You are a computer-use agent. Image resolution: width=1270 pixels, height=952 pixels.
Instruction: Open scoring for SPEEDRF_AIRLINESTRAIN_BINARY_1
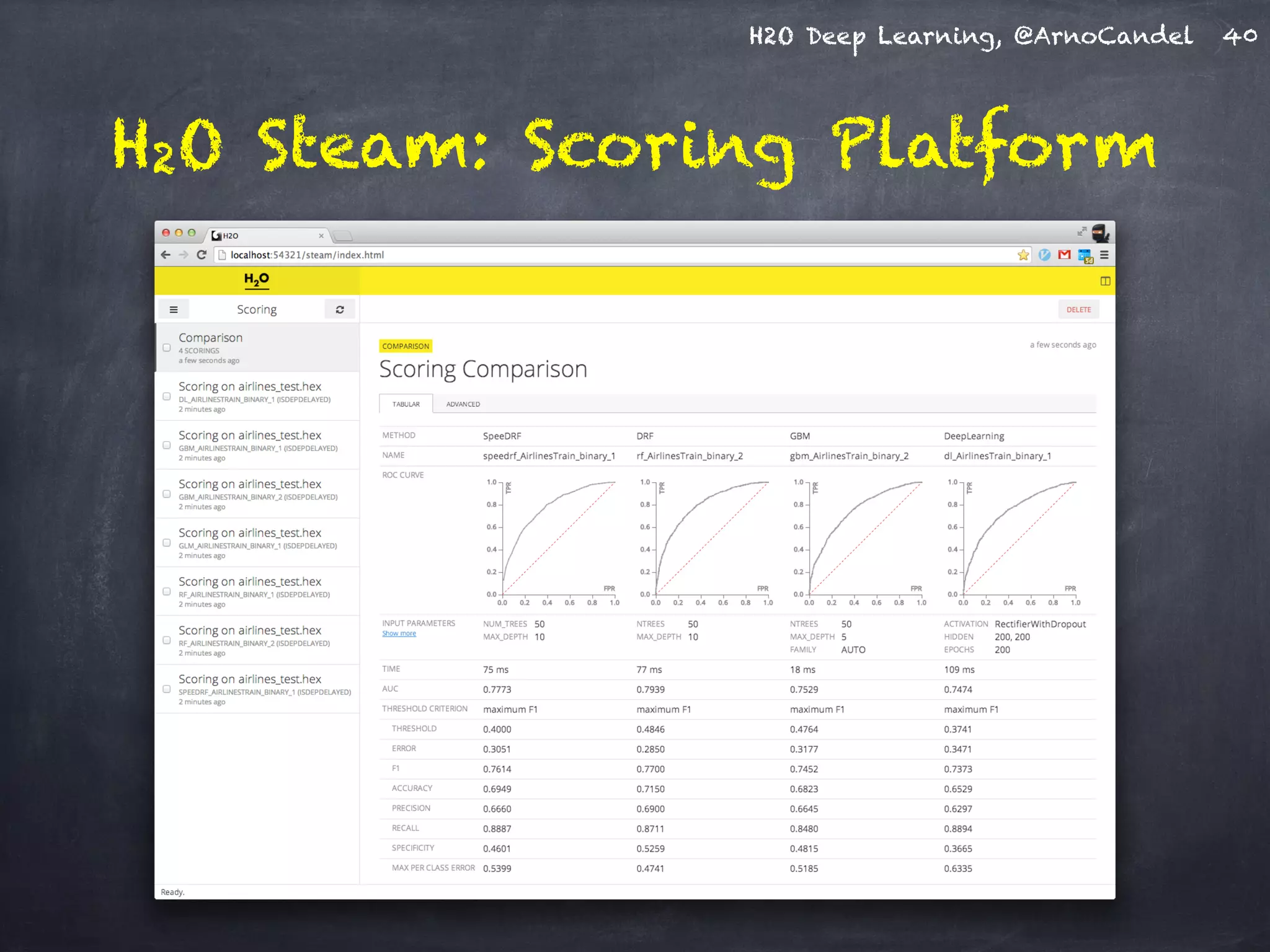257,689
